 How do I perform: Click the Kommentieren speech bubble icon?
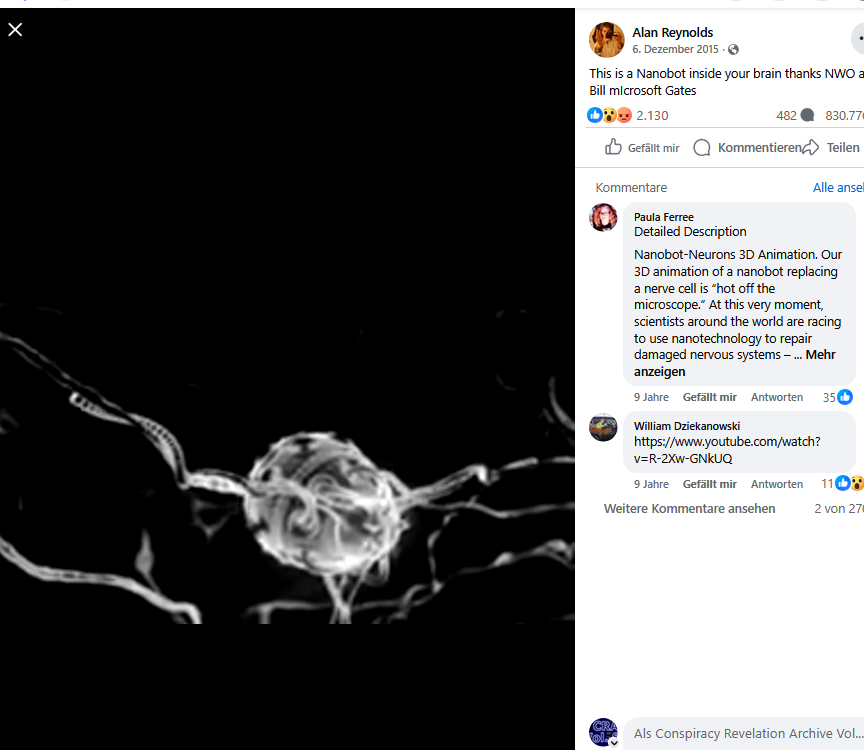point(701,148)
